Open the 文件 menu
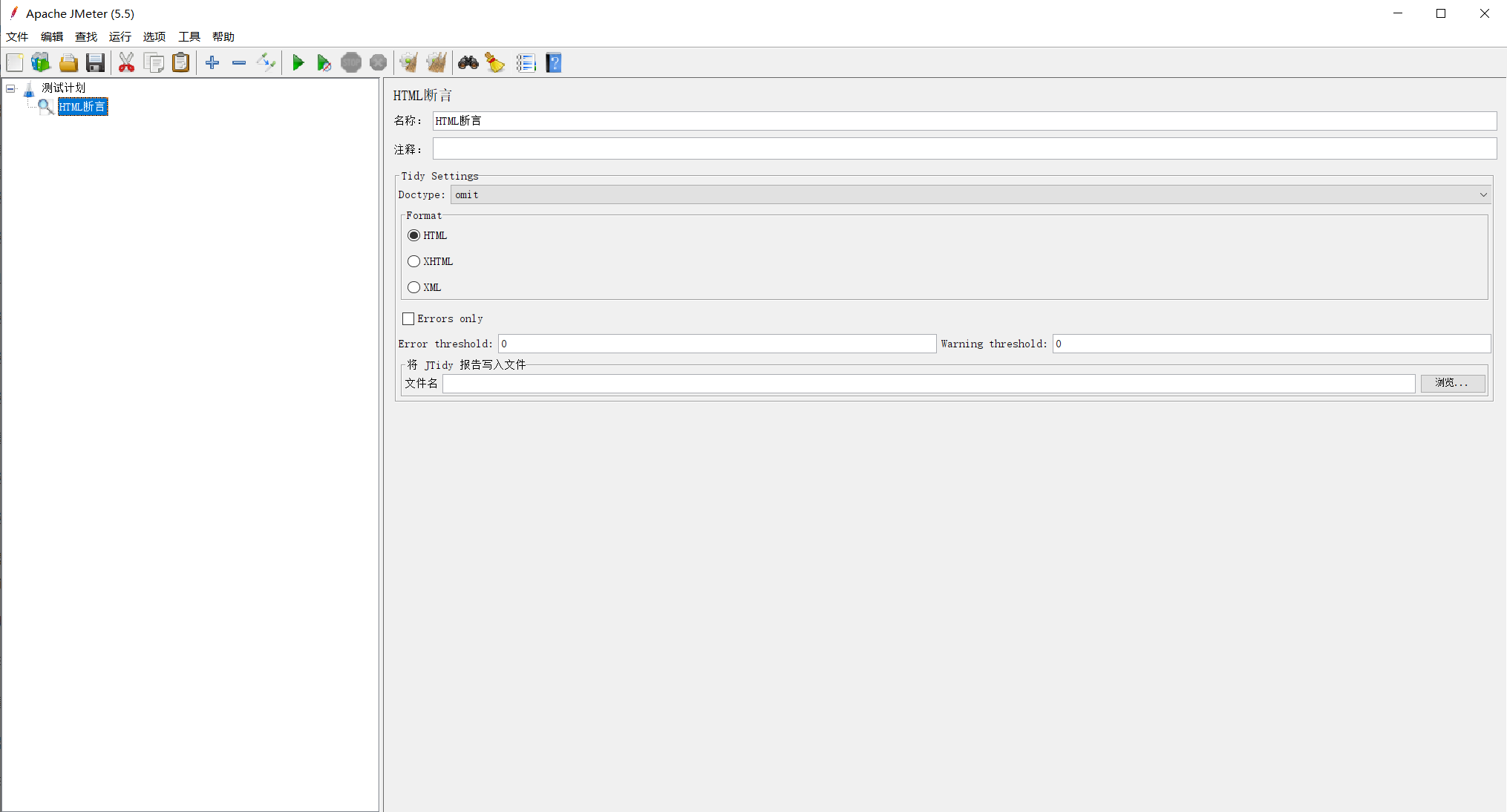The image size is (1507, 812). [17, 36]
